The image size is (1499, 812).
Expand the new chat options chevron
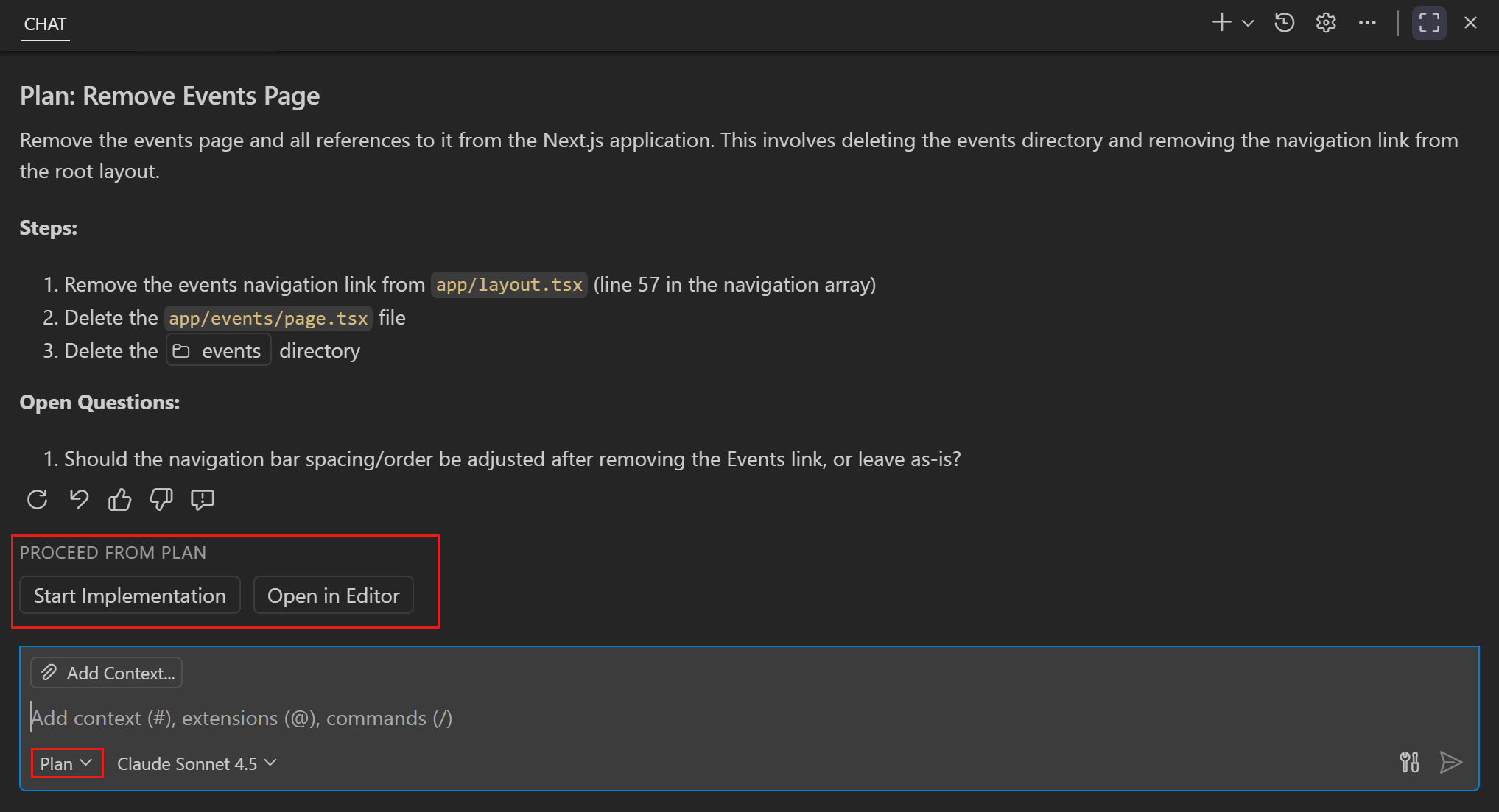[x=1246, y=23]
